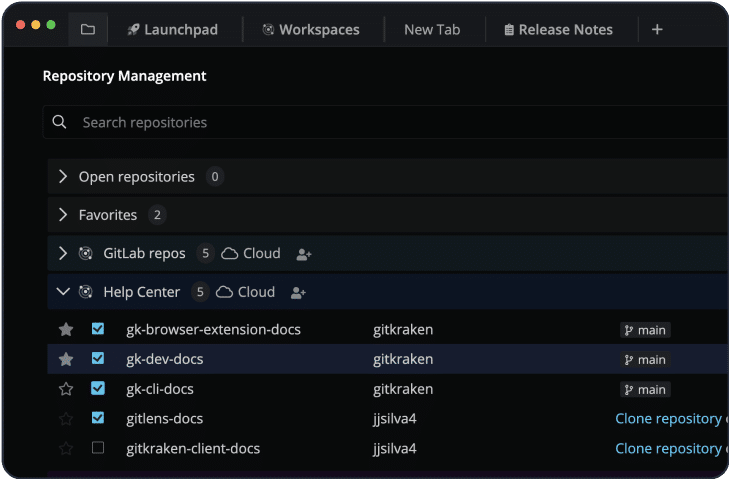Image resolution: width=729 pixels, height=479 pixels.
Task: Click the main branch badge for gk-dev-docs
Action: 645,359
